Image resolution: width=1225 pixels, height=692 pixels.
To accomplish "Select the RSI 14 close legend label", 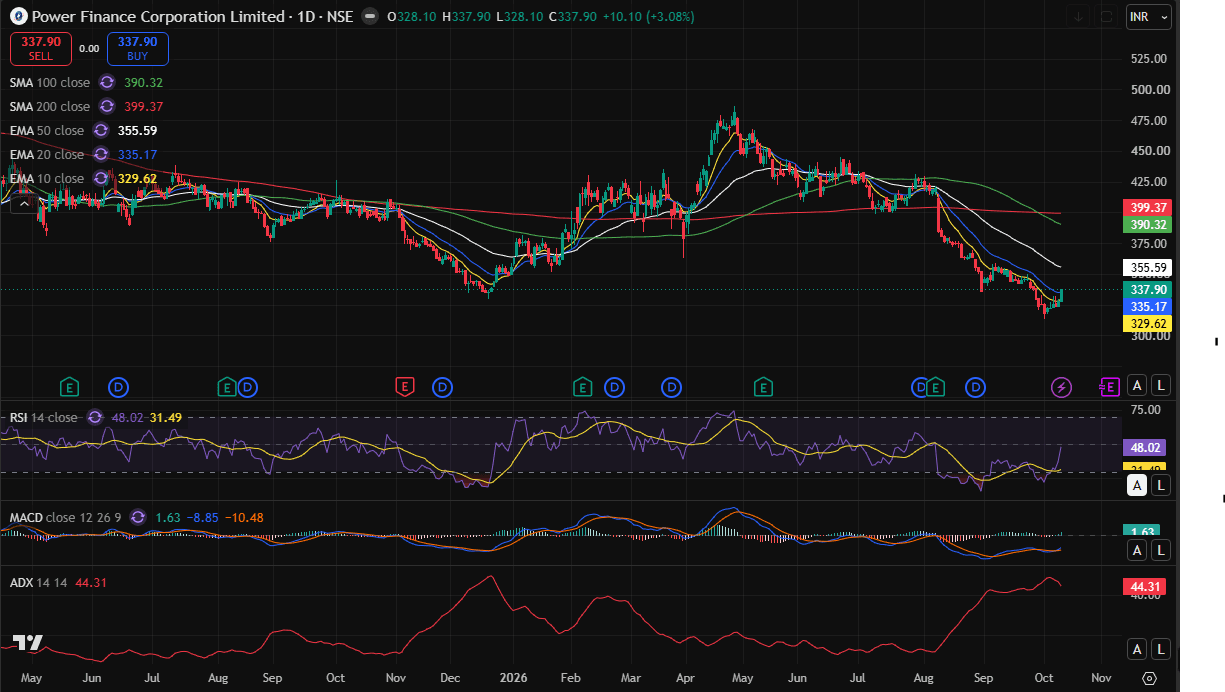I will (43, 417).
